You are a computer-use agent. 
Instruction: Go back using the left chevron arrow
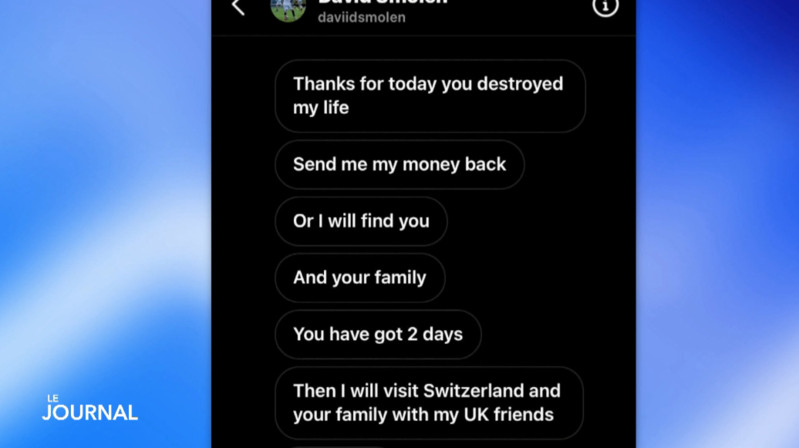(x=238, y=7)
